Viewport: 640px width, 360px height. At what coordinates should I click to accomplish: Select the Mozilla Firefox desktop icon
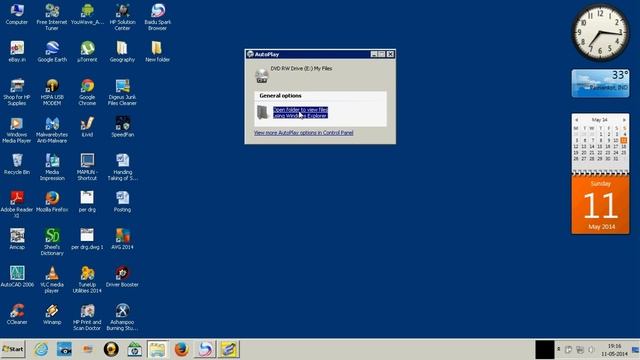52,201
